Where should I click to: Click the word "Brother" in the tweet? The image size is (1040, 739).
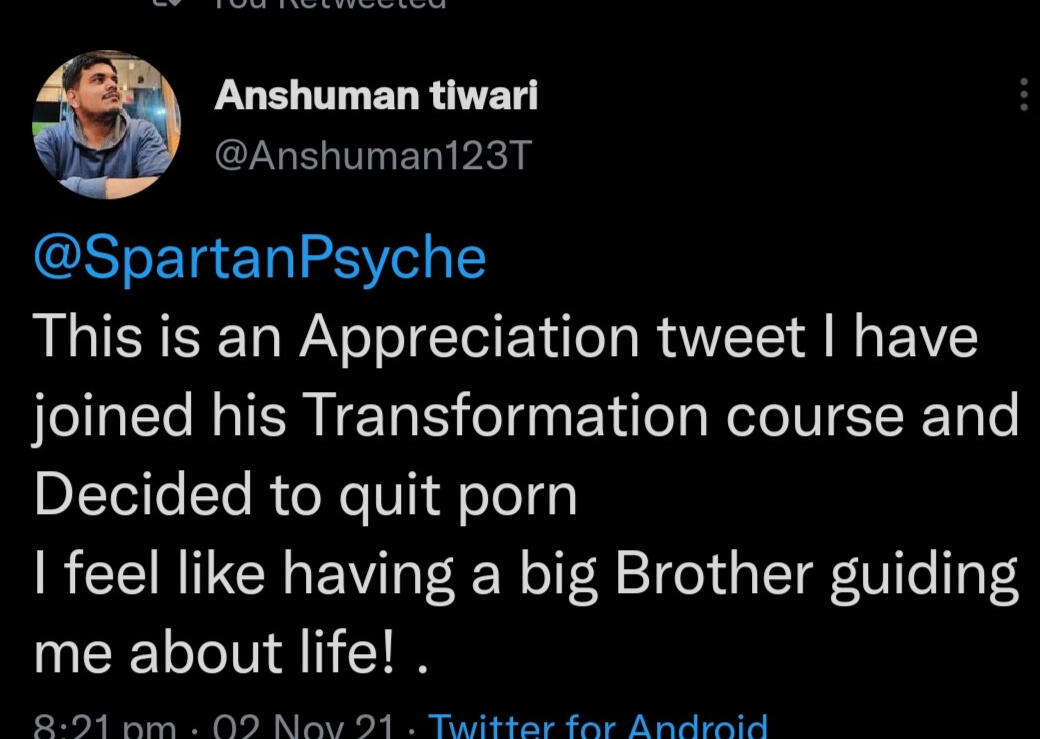pyautogui.click(x=713, y=573)
